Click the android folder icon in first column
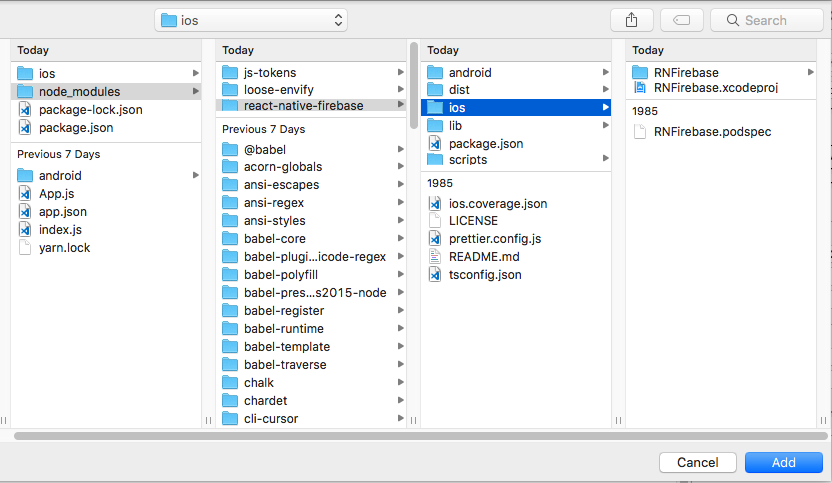Viewport: 832px width, 483px height. [25, 175]
